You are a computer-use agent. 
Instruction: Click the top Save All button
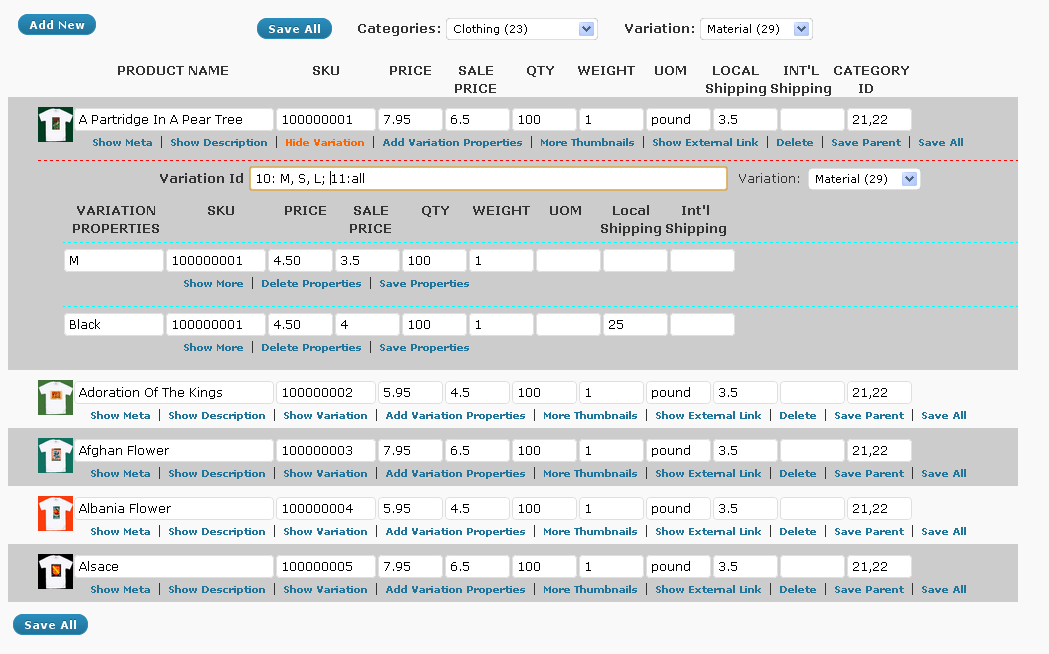pyautogui.click(x=294, y=29)
